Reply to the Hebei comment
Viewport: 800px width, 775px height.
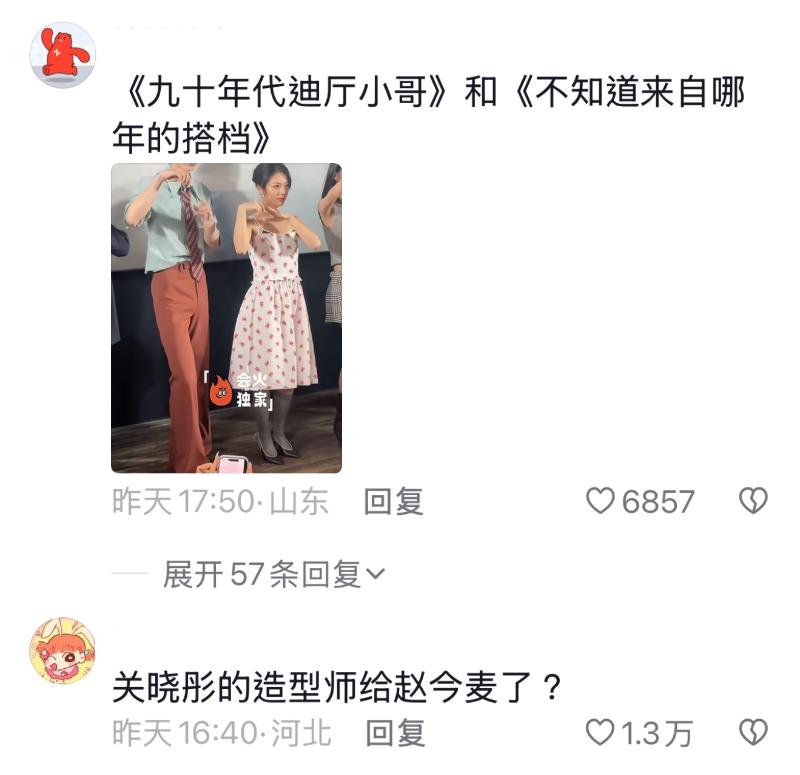tap(395, 733)
